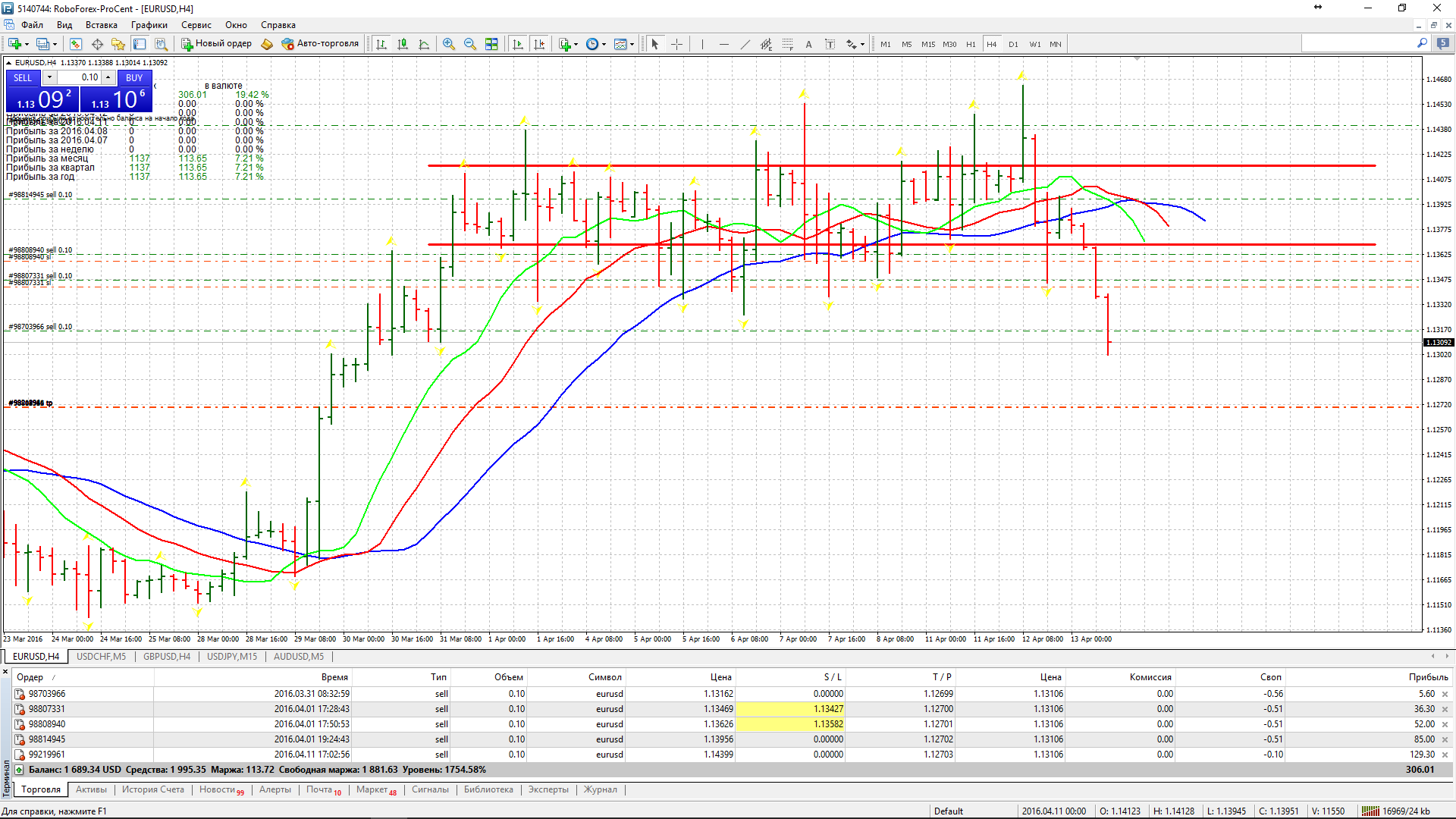This screenshot has height=819, width=1456.
Task: Expand the new chart dropdown arrow
Action: point(27,44)
